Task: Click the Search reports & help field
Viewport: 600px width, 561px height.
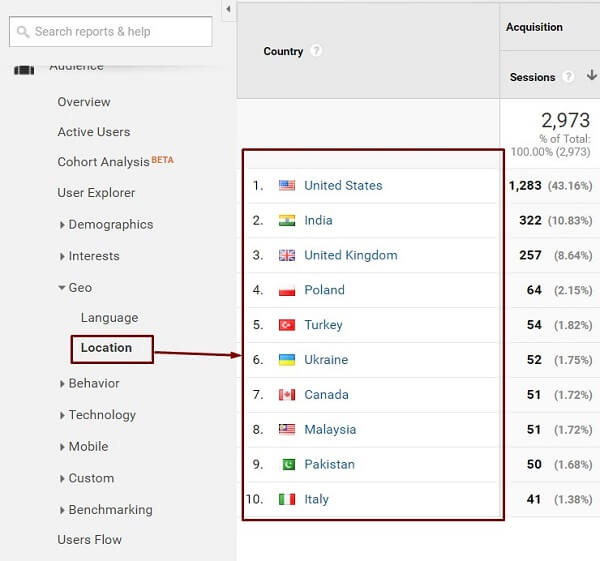Action: pos(111,31)
